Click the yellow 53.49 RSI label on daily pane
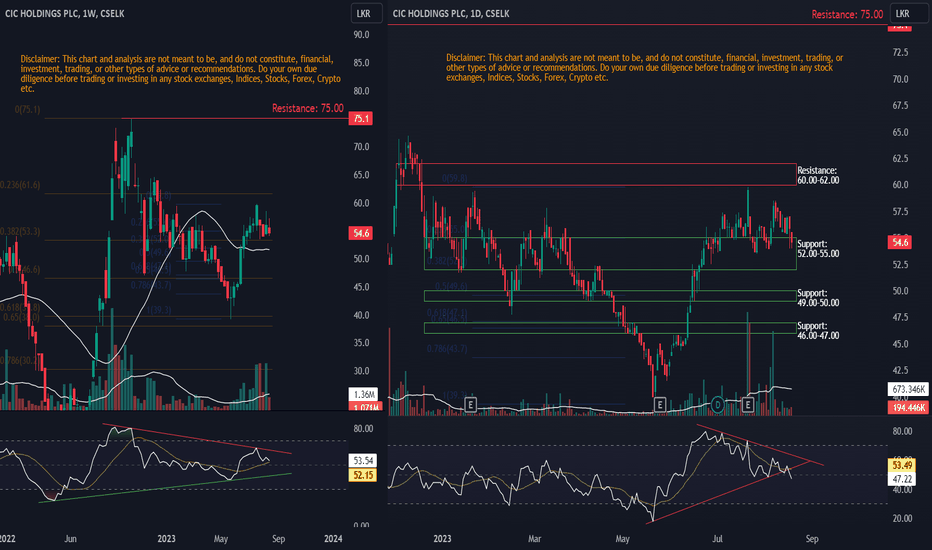Image resolution: width=932 pixels, height=550 pixels. (902, 465)
